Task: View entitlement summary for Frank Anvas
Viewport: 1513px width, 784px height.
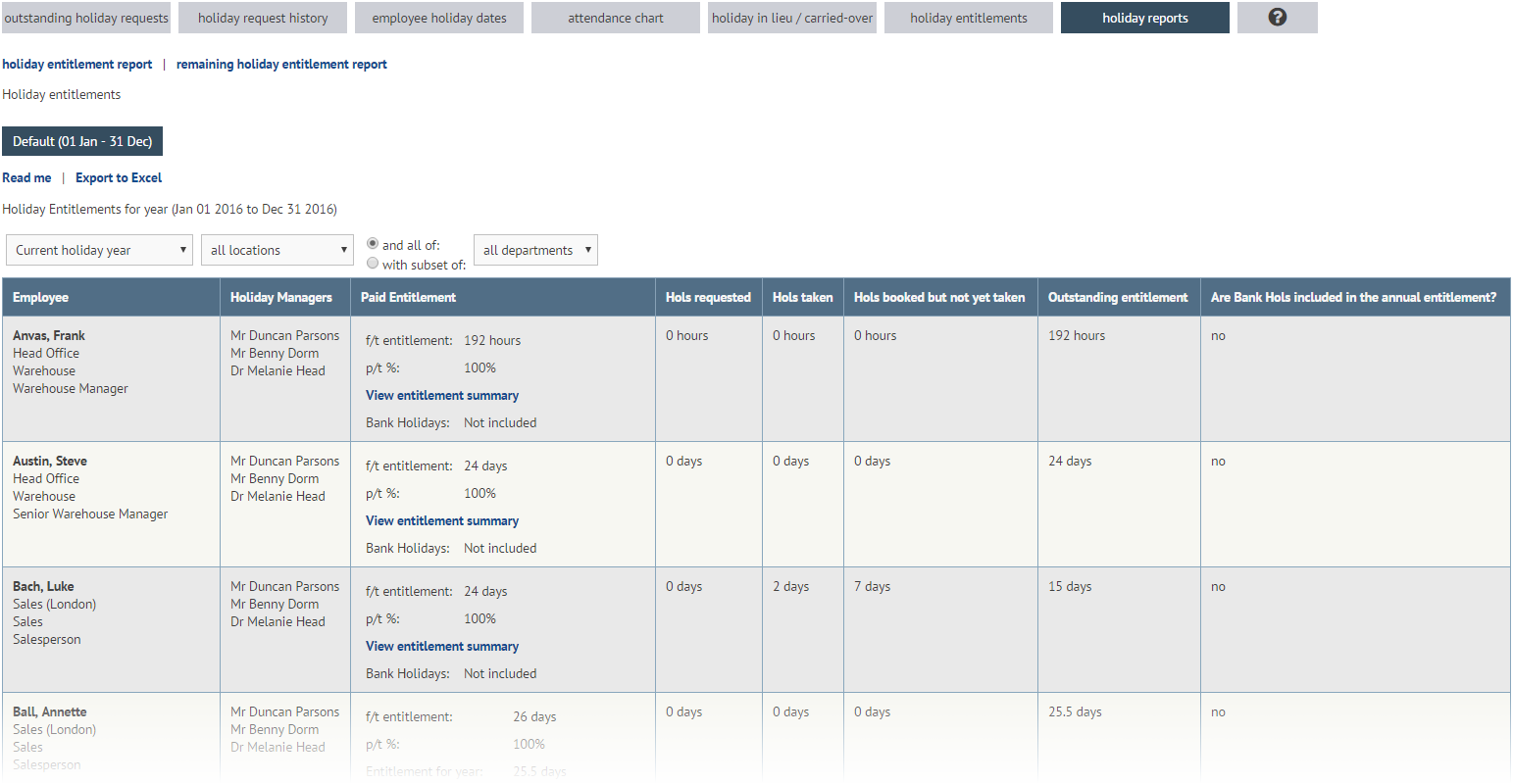Action: tap(442, 396)
